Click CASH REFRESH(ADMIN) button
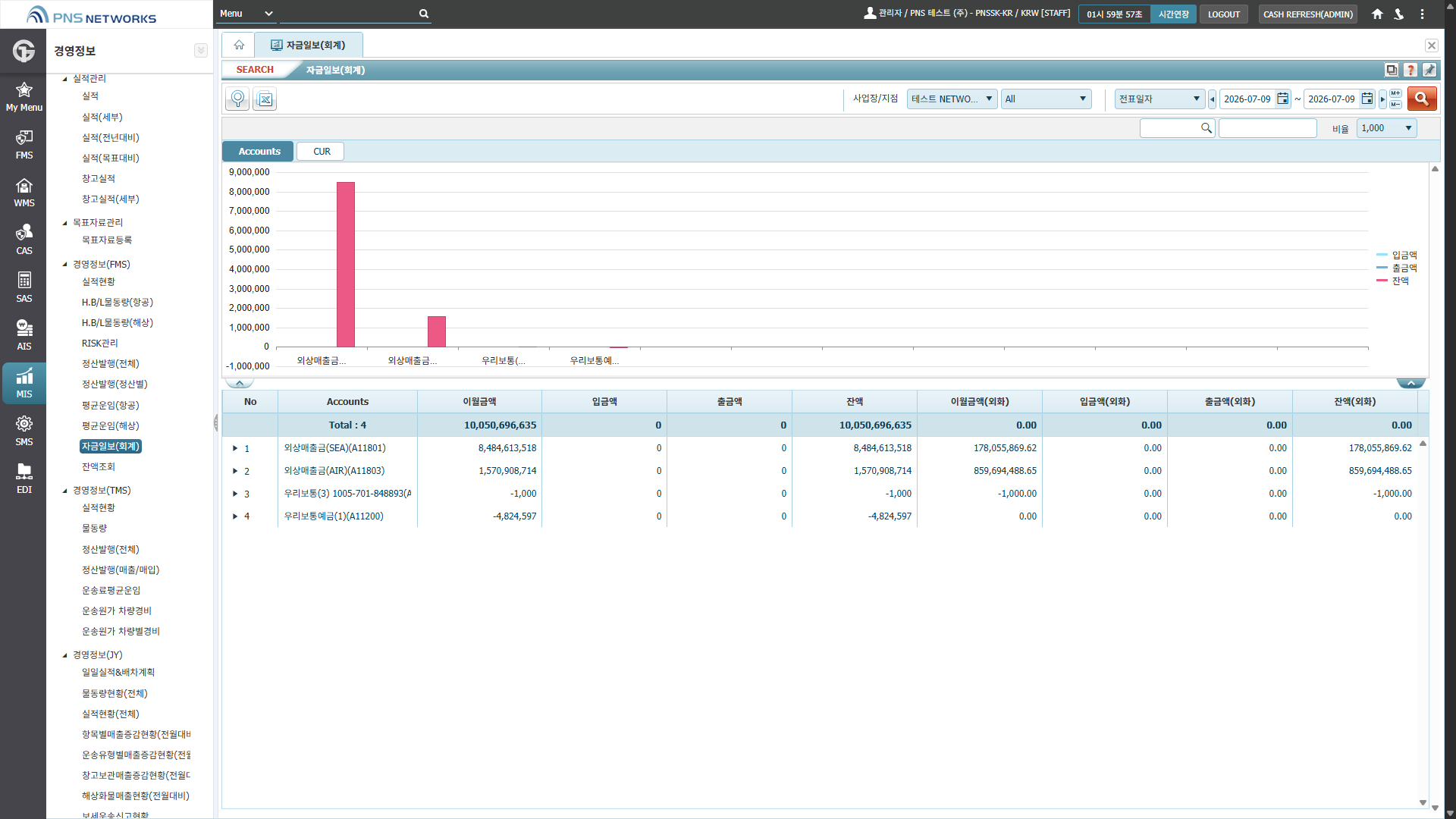The width and height of the screenshot is (1456, 819). (x=1307, y=14)
